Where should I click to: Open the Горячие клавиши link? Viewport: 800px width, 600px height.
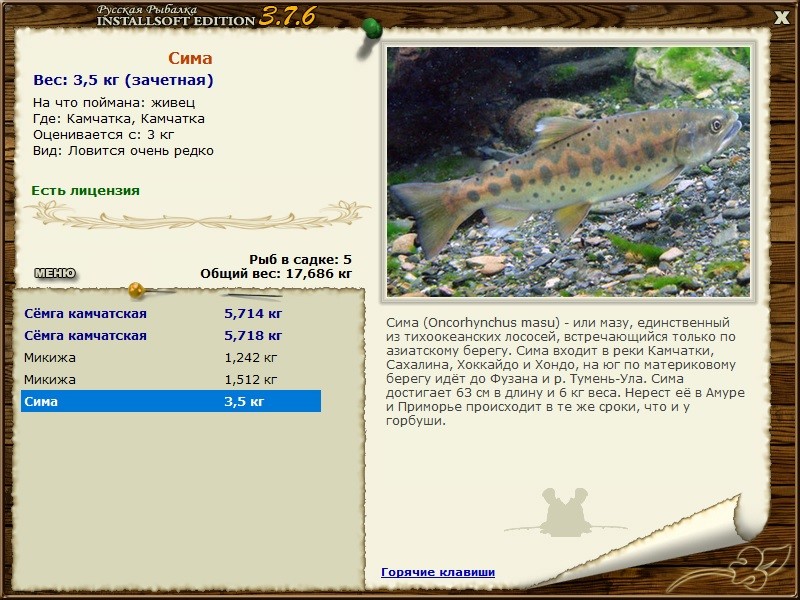click(x=438, y=572)
